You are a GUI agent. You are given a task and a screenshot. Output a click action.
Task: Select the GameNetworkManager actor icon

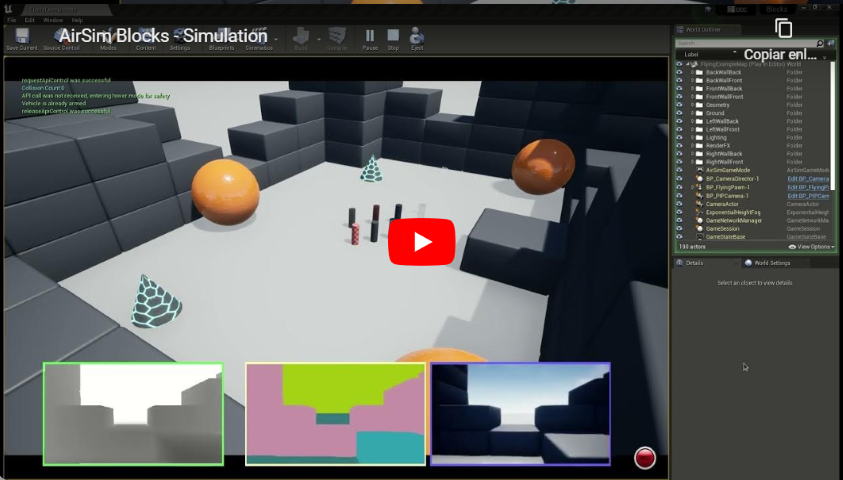click(699, 220)
